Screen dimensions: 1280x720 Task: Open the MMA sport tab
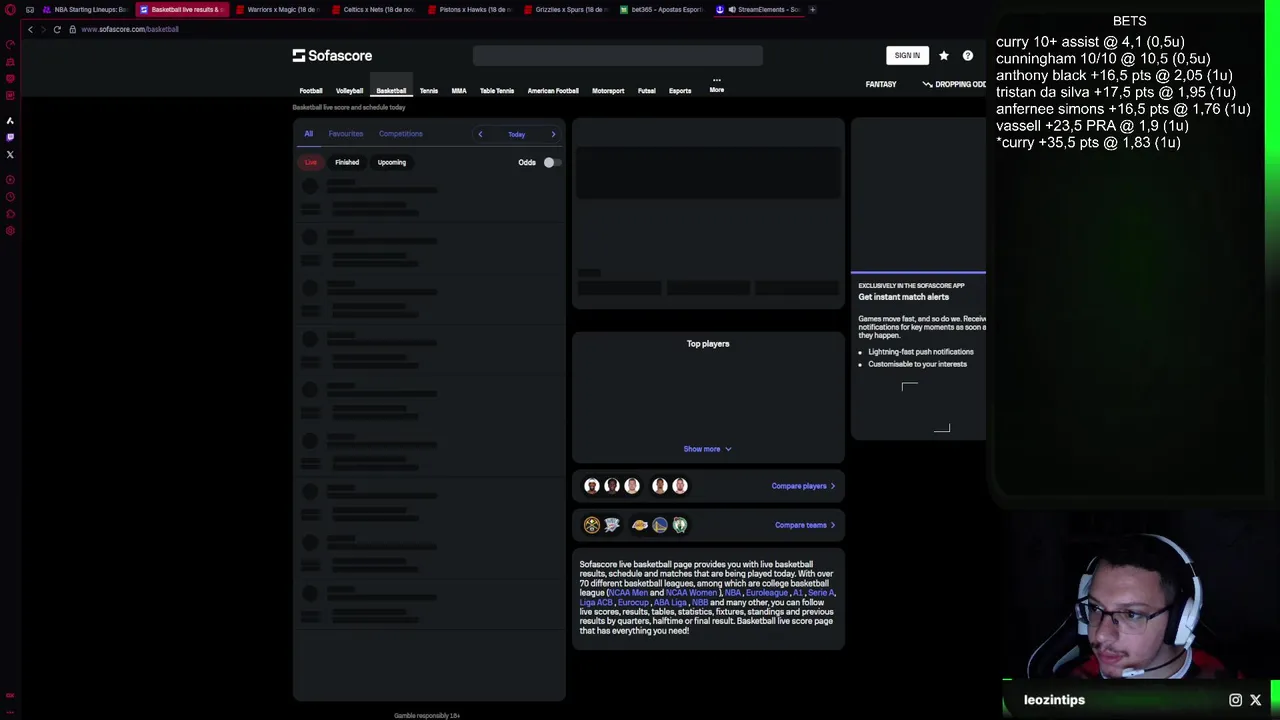coord(459,91)
